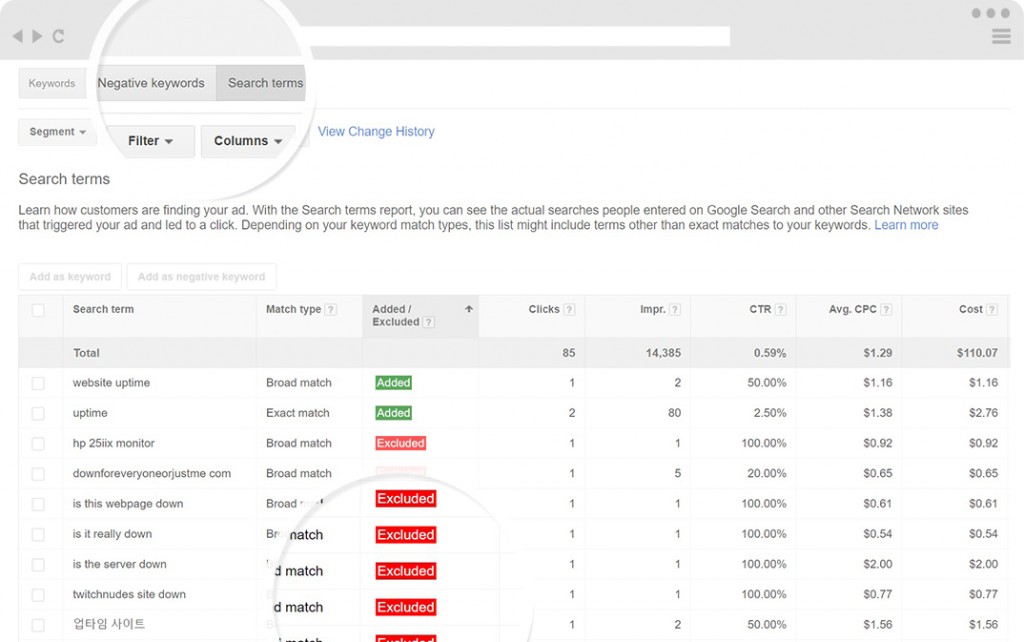This screenshot has height=642, width=1024.
Task: Toggle the select-all checkbox in table header
Action: [38, 311]
